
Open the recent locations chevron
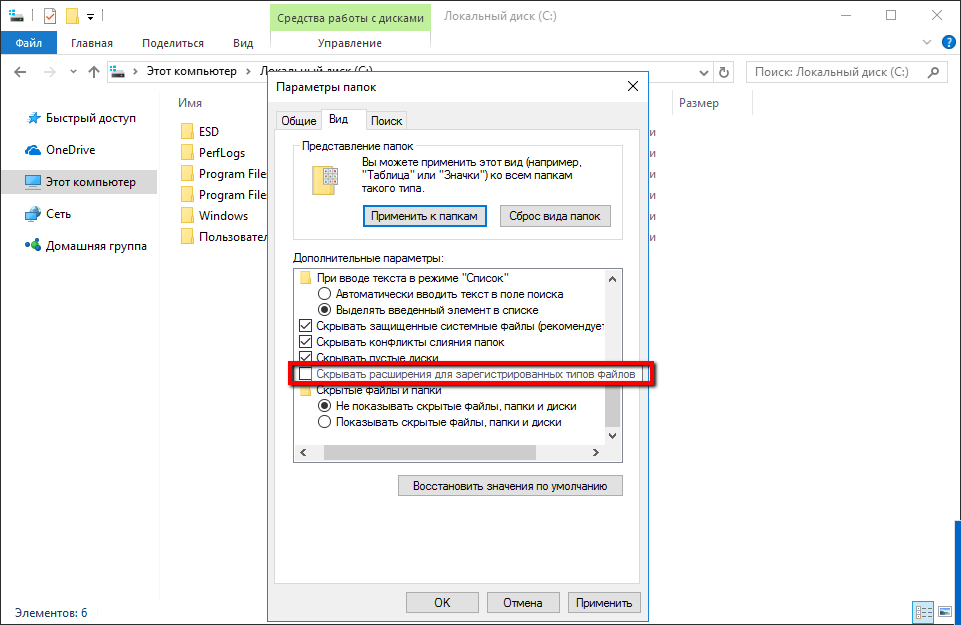[73, 72]
